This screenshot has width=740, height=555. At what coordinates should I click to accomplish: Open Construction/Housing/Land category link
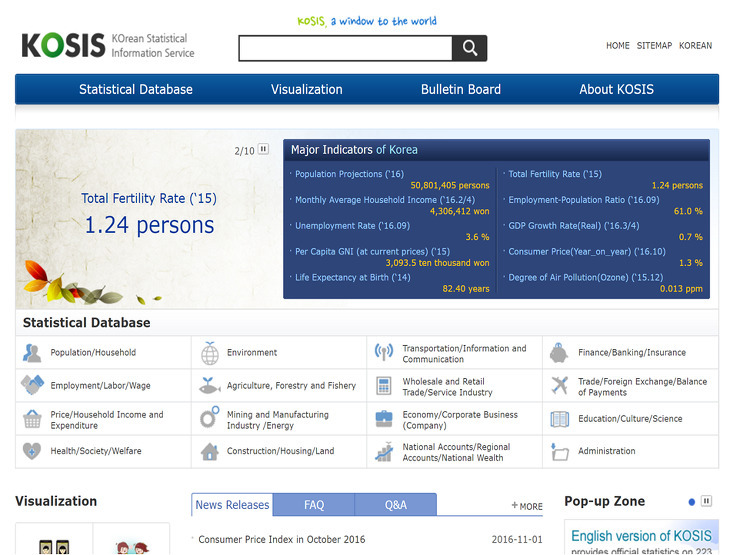click(x=280, y=451)
